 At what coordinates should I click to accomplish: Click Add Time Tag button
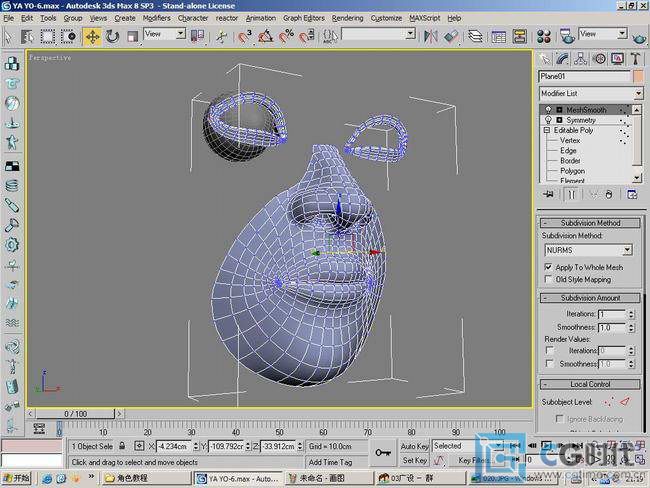[x=330, y=462]
